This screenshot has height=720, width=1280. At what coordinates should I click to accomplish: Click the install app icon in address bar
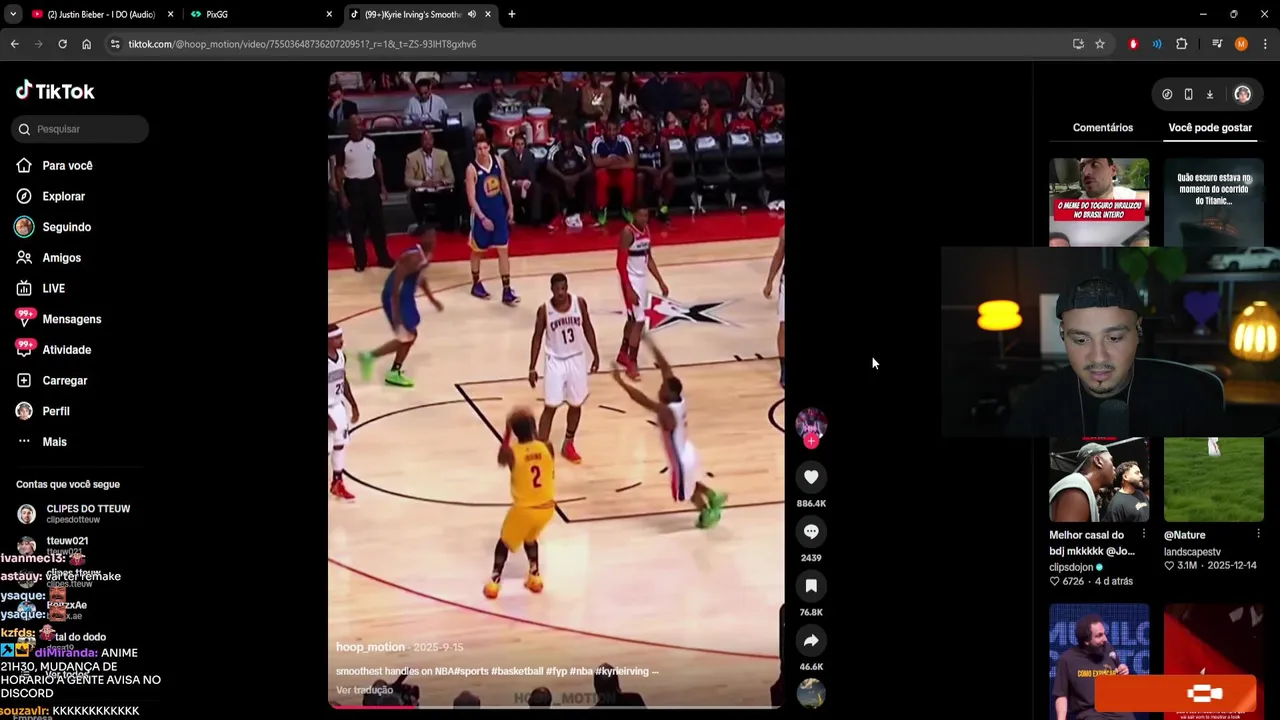point(1078,44)
